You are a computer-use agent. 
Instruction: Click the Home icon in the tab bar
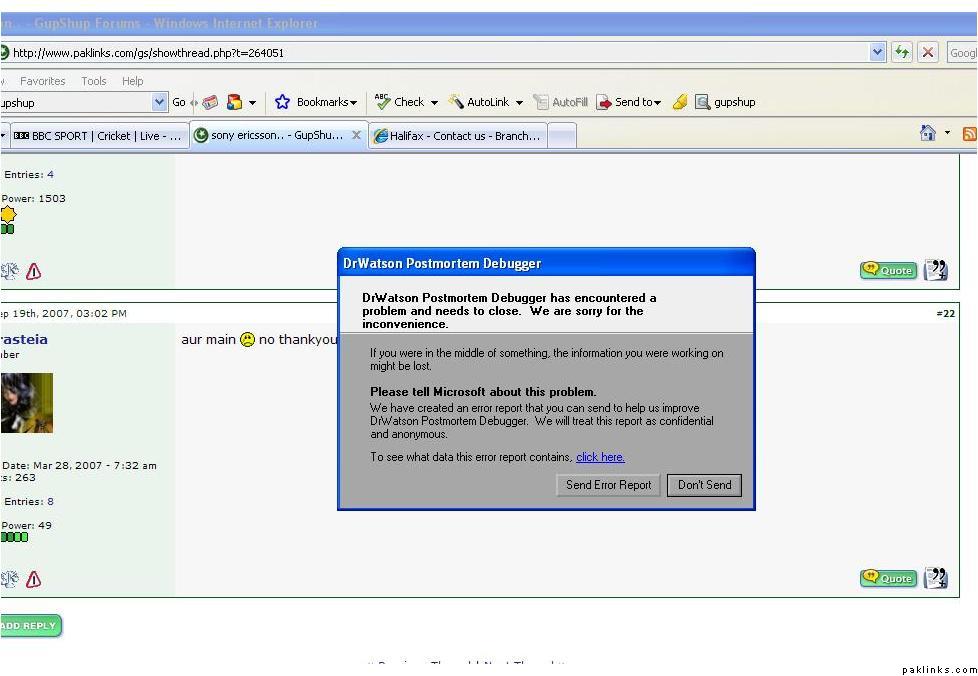click(x=928, y=134)
